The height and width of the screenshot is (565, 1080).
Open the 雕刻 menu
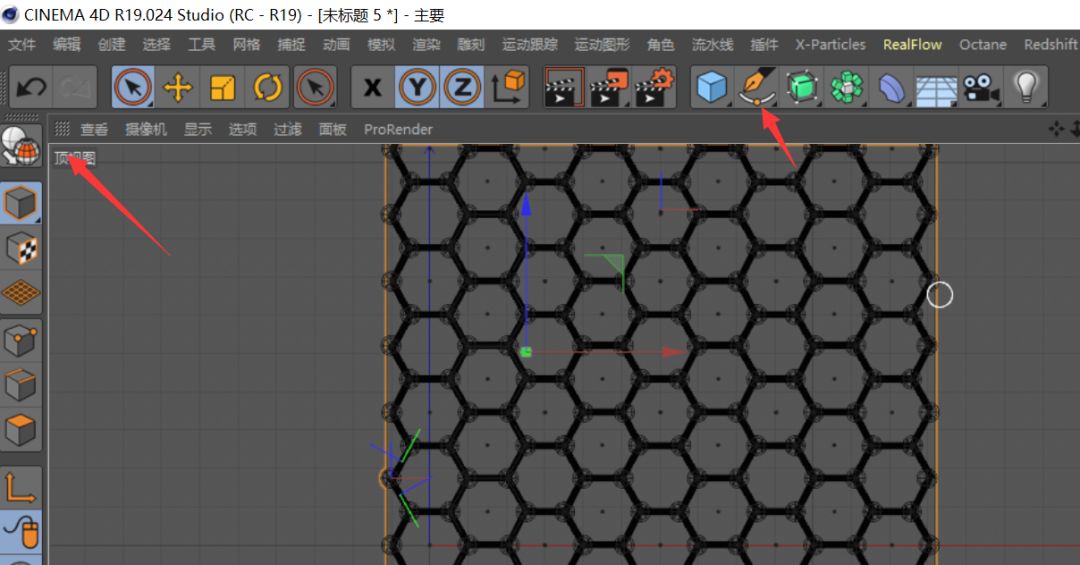(470, 45)
